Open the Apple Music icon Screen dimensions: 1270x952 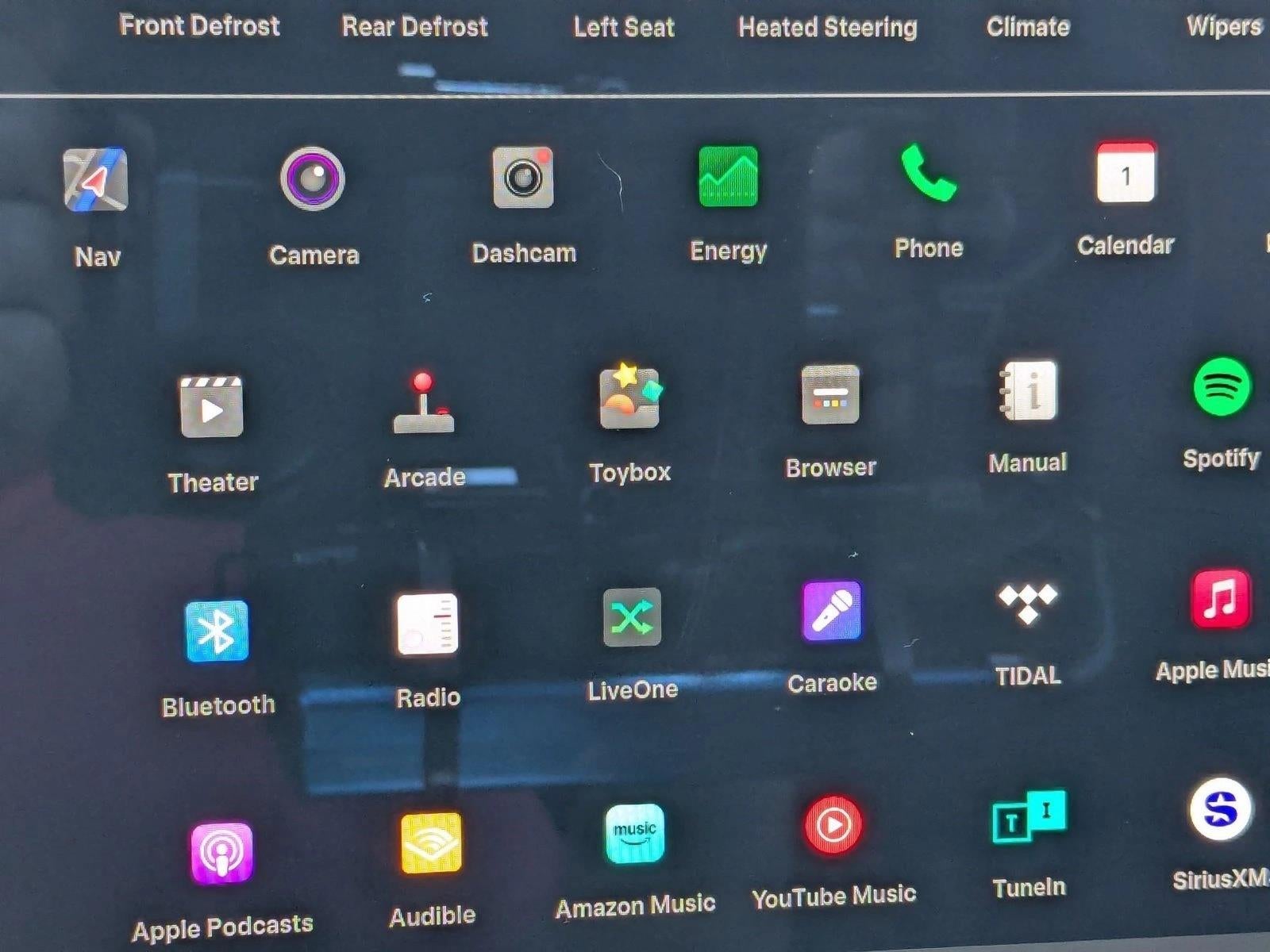tap(1222, 598)
